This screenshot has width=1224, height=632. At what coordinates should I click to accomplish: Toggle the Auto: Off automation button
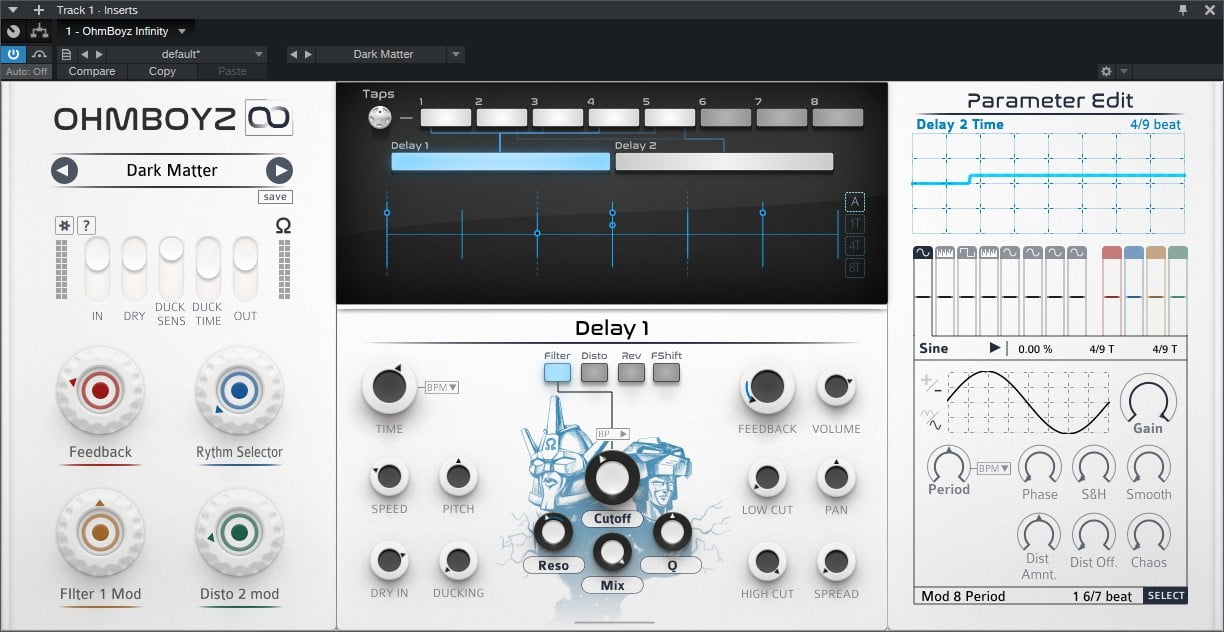[x=27, y=72]
